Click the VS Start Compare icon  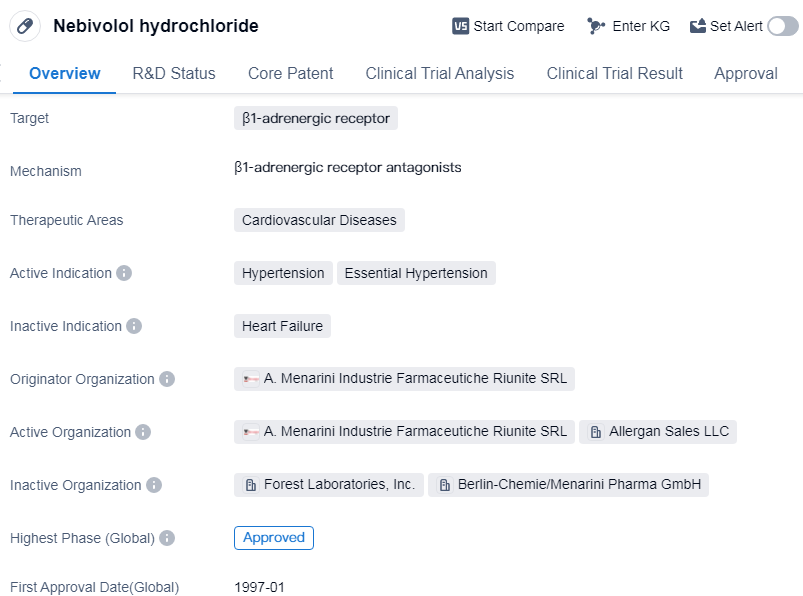click(x=461, y=26)
